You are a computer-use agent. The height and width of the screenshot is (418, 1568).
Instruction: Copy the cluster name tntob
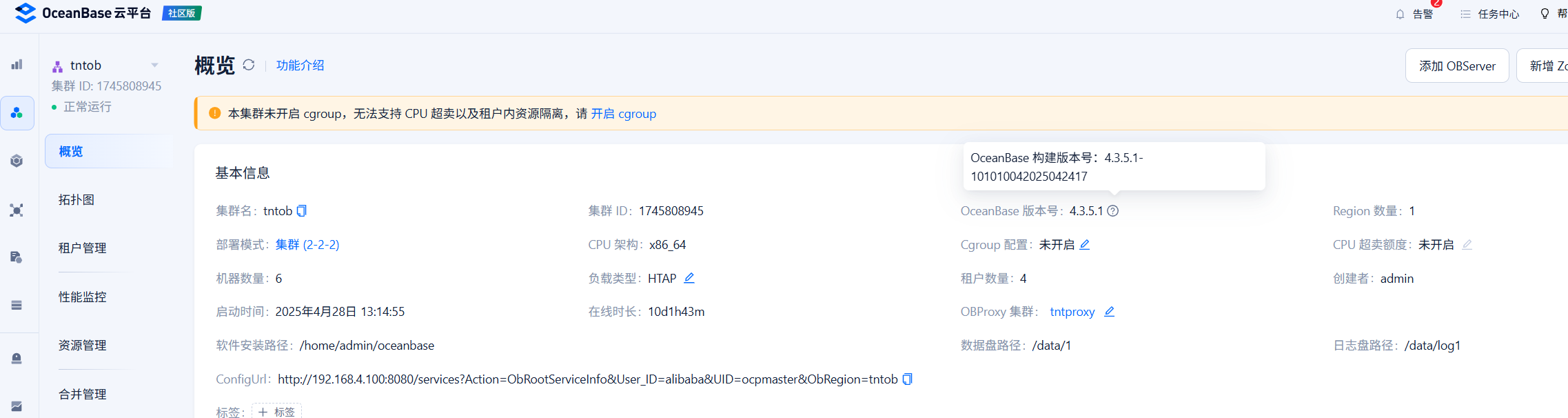point(301,211)
